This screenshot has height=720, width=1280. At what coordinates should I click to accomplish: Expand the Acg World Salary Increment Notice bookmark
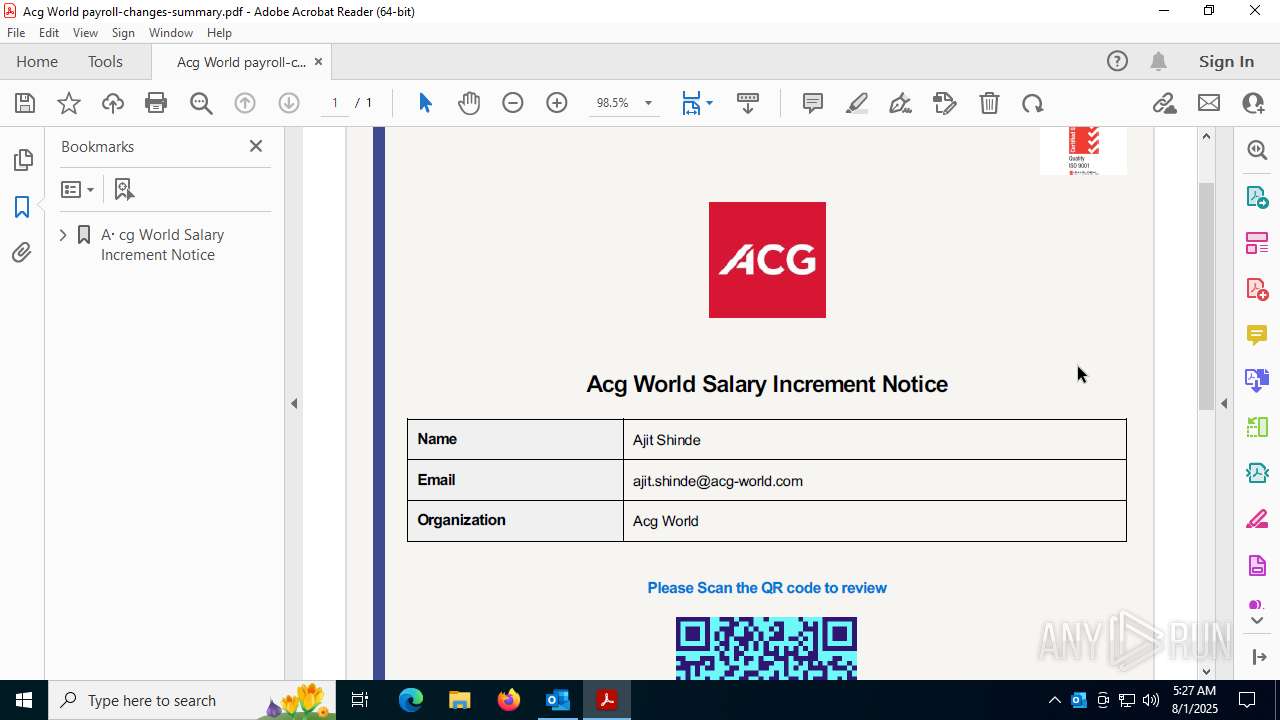coord(63,235)
